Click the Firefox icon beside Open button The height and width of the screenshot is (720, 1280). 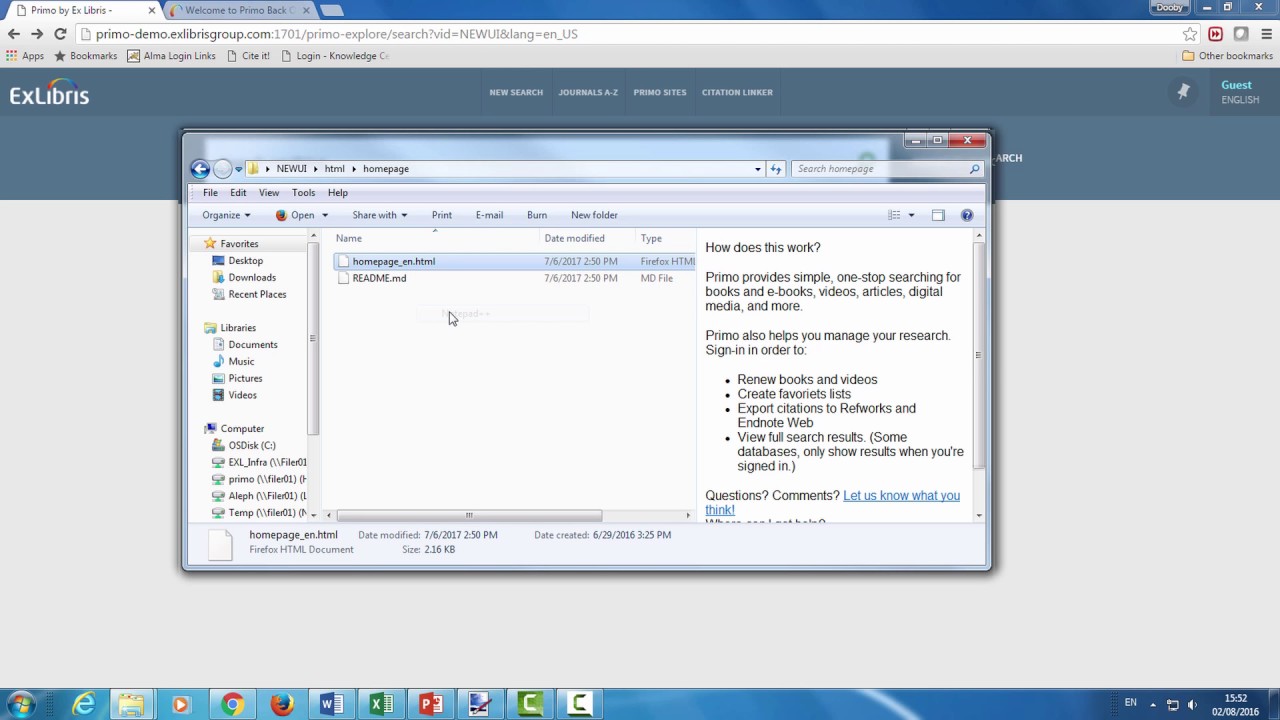(281, 215)
